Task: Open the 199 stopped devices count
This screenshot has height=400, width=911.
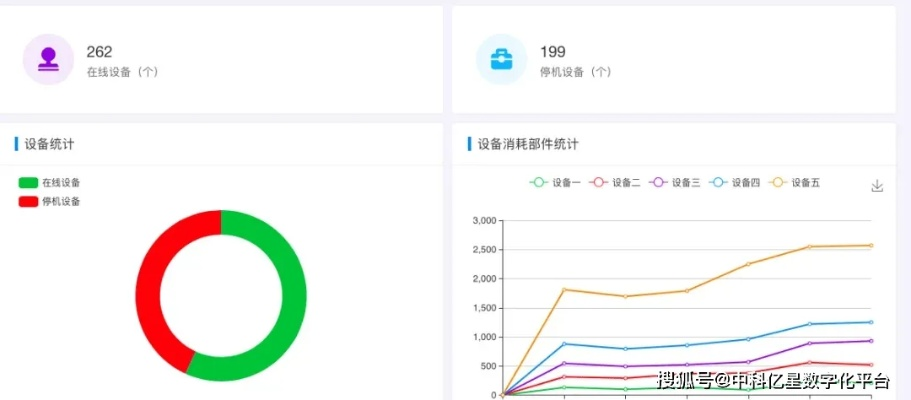Action: (x=552, y=52)
